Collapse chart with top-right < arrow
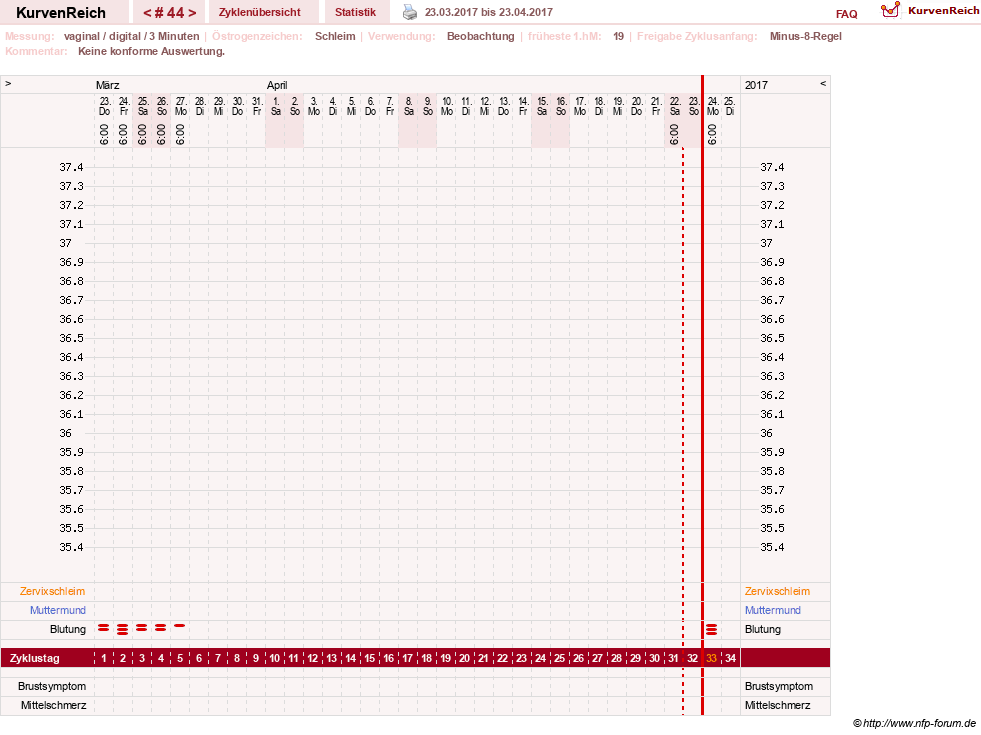This screenshot has width=981, height=735. pyautogui.click(x=823, y=83)
